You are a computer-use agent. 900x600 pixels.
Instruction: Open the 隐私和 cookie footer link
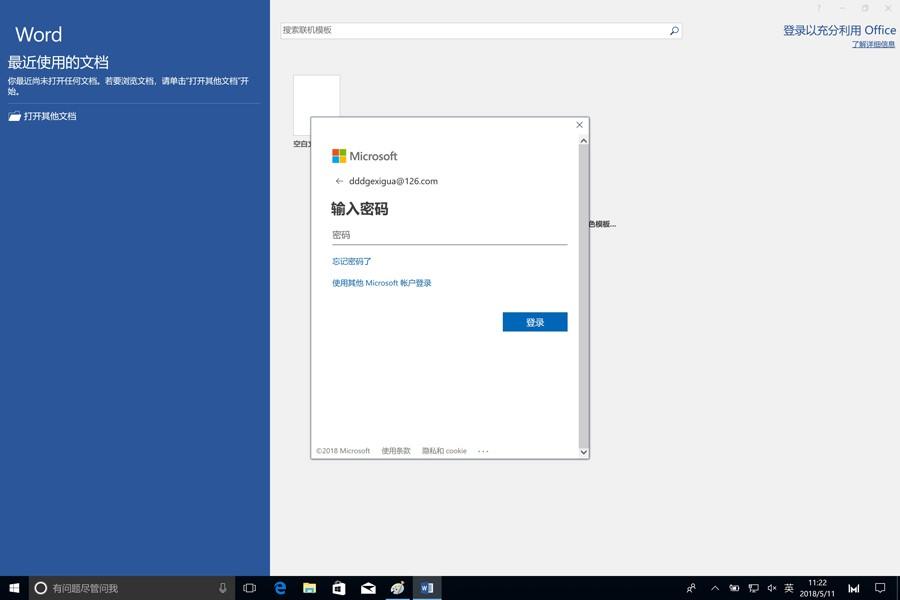[444, 451]
